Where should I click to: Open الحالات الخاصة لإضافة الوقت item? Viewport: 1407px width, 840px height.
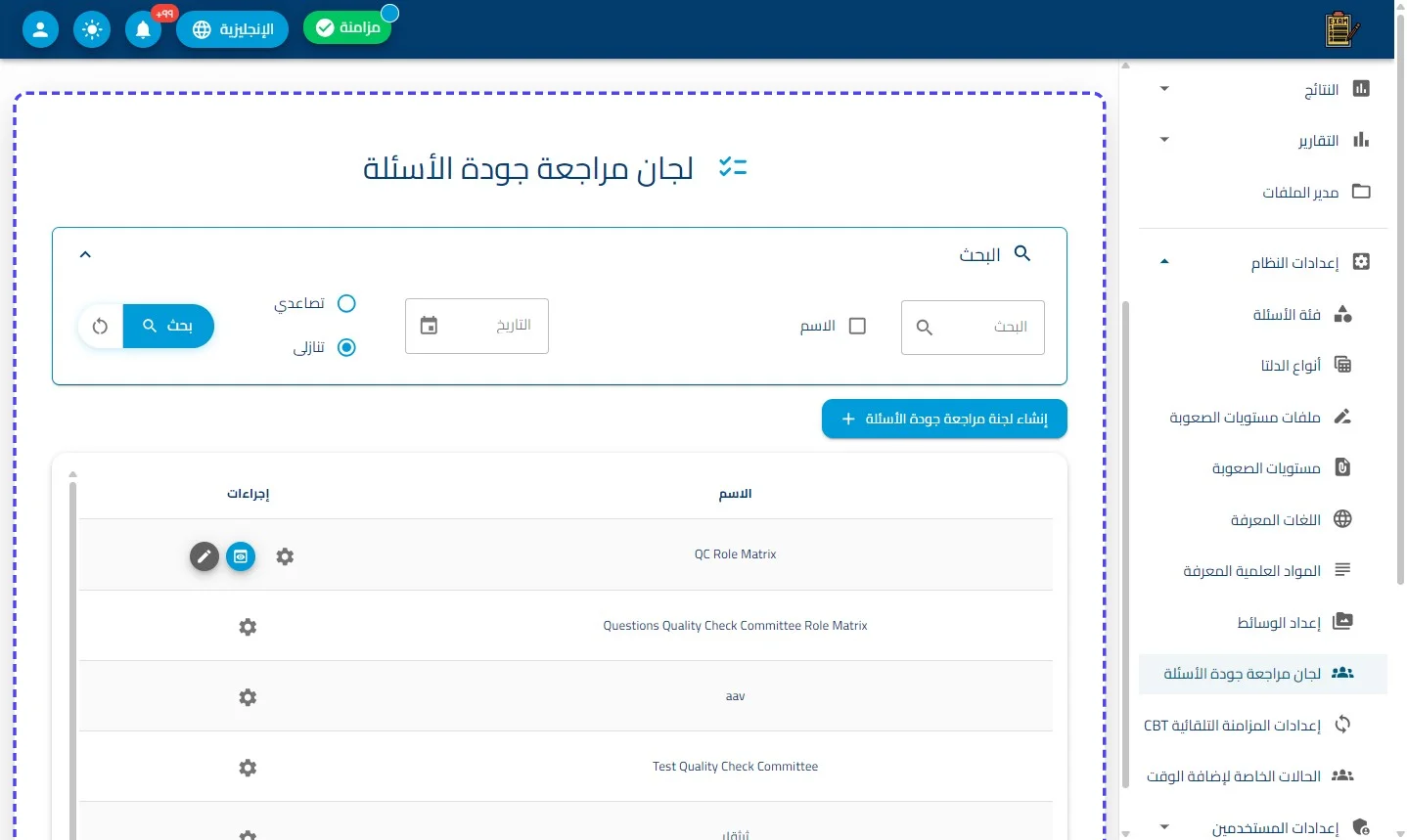(x=1263, y=775)
